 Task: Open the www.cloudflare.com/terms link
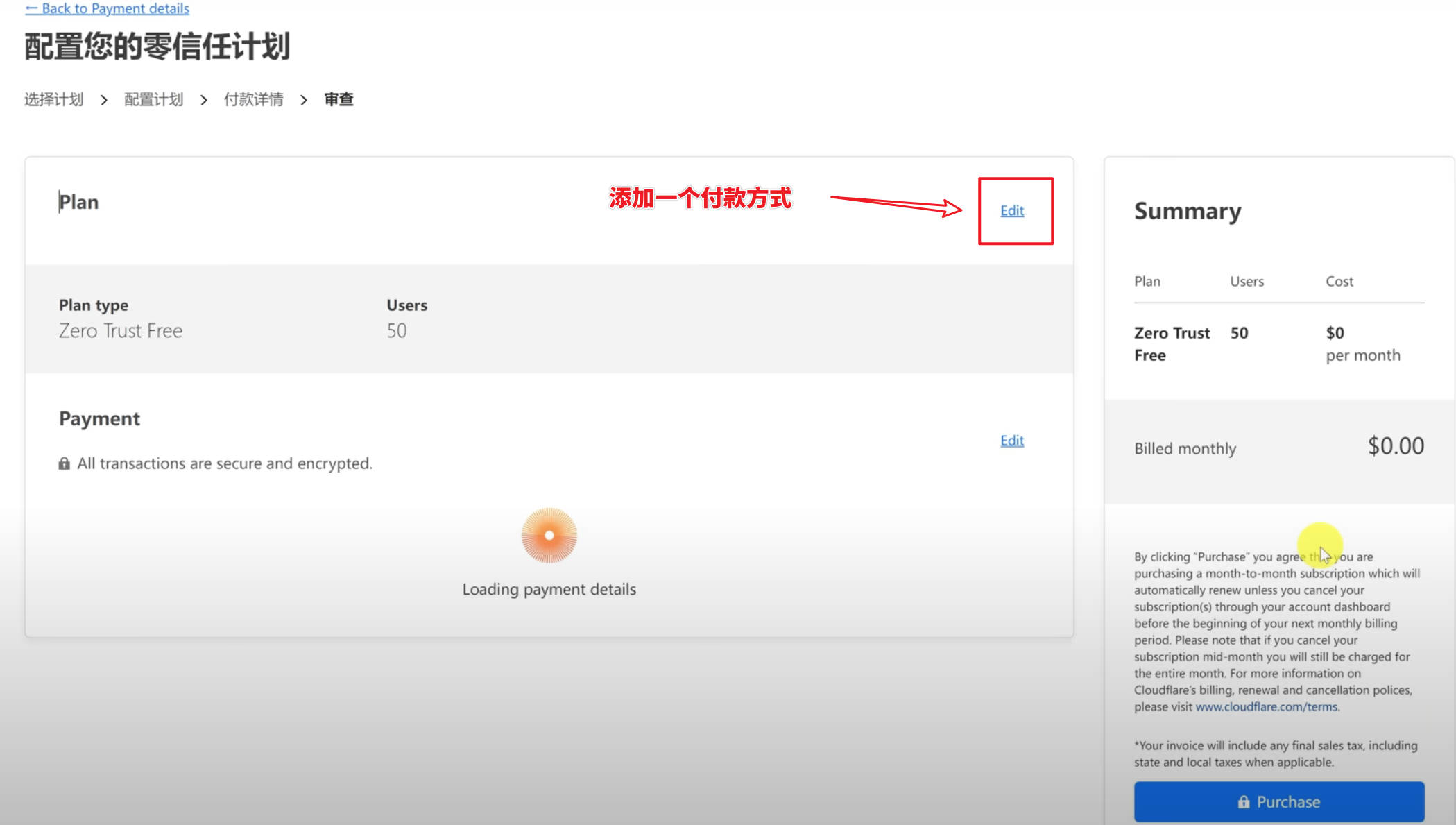pyautogui.click(x=1266, y=706)
